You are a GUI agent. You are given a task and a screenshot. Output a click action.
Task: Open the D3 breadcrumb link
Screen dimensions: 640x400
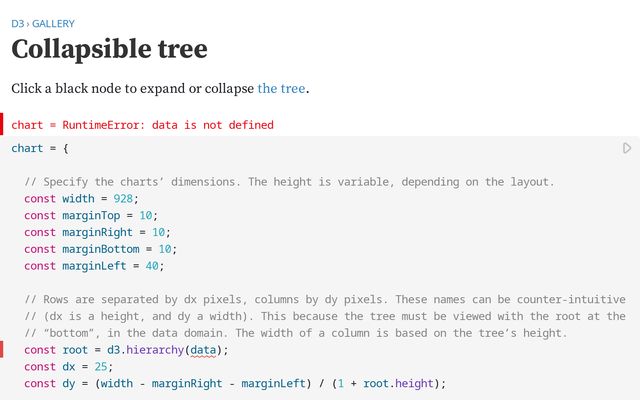tap(17, 23)
